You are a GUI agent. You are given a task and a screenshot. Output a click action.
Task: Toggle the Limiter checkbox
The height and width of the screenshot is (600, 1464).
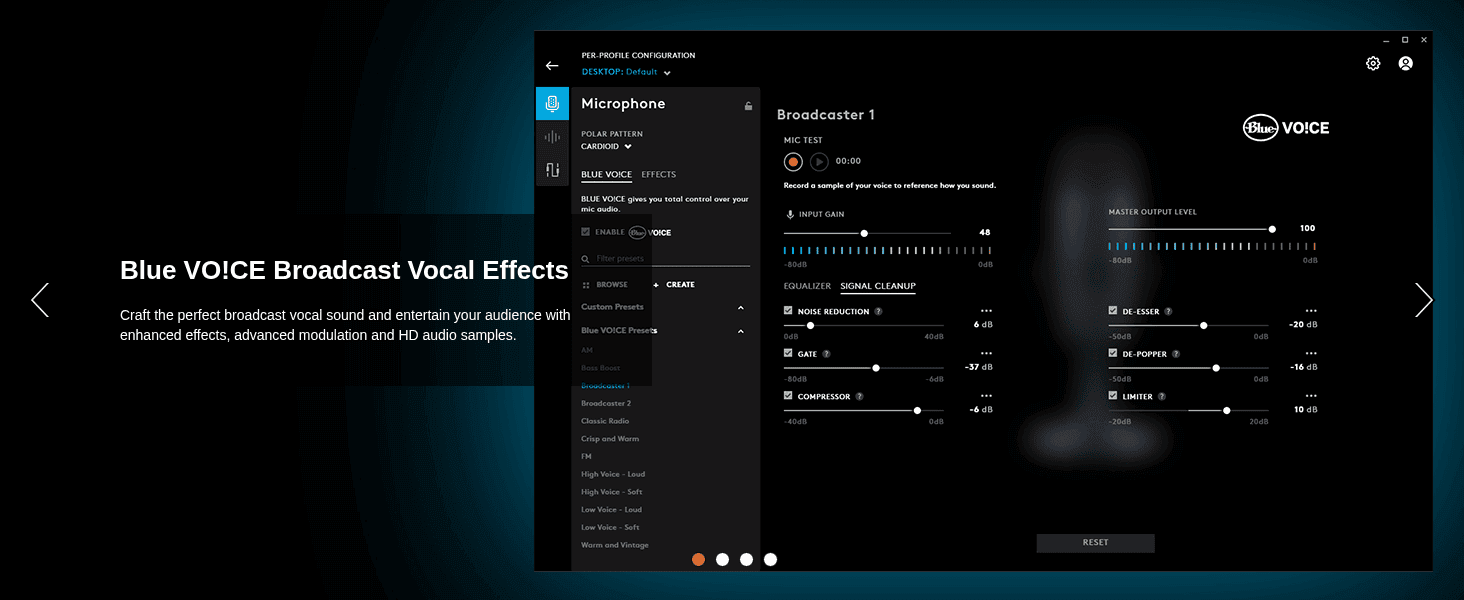(1113, 396)
